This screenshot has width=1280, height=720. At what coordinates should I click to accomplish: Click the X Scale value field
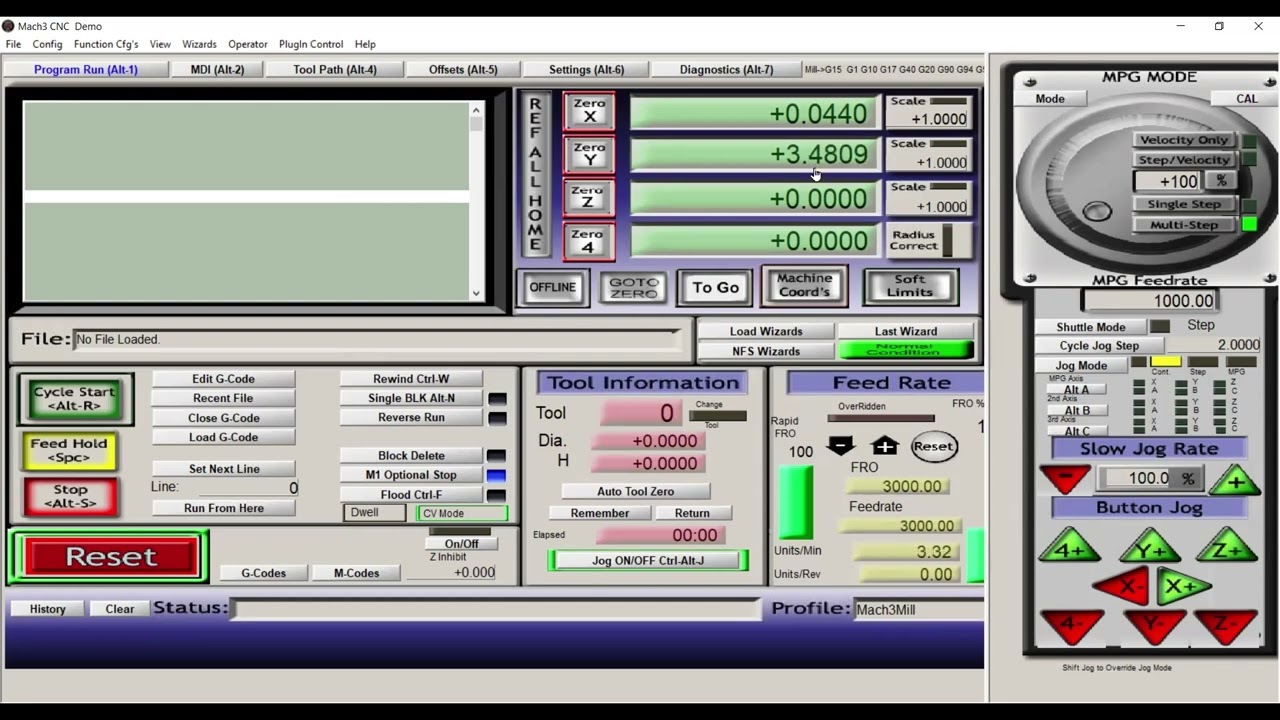tap(927, 119)
